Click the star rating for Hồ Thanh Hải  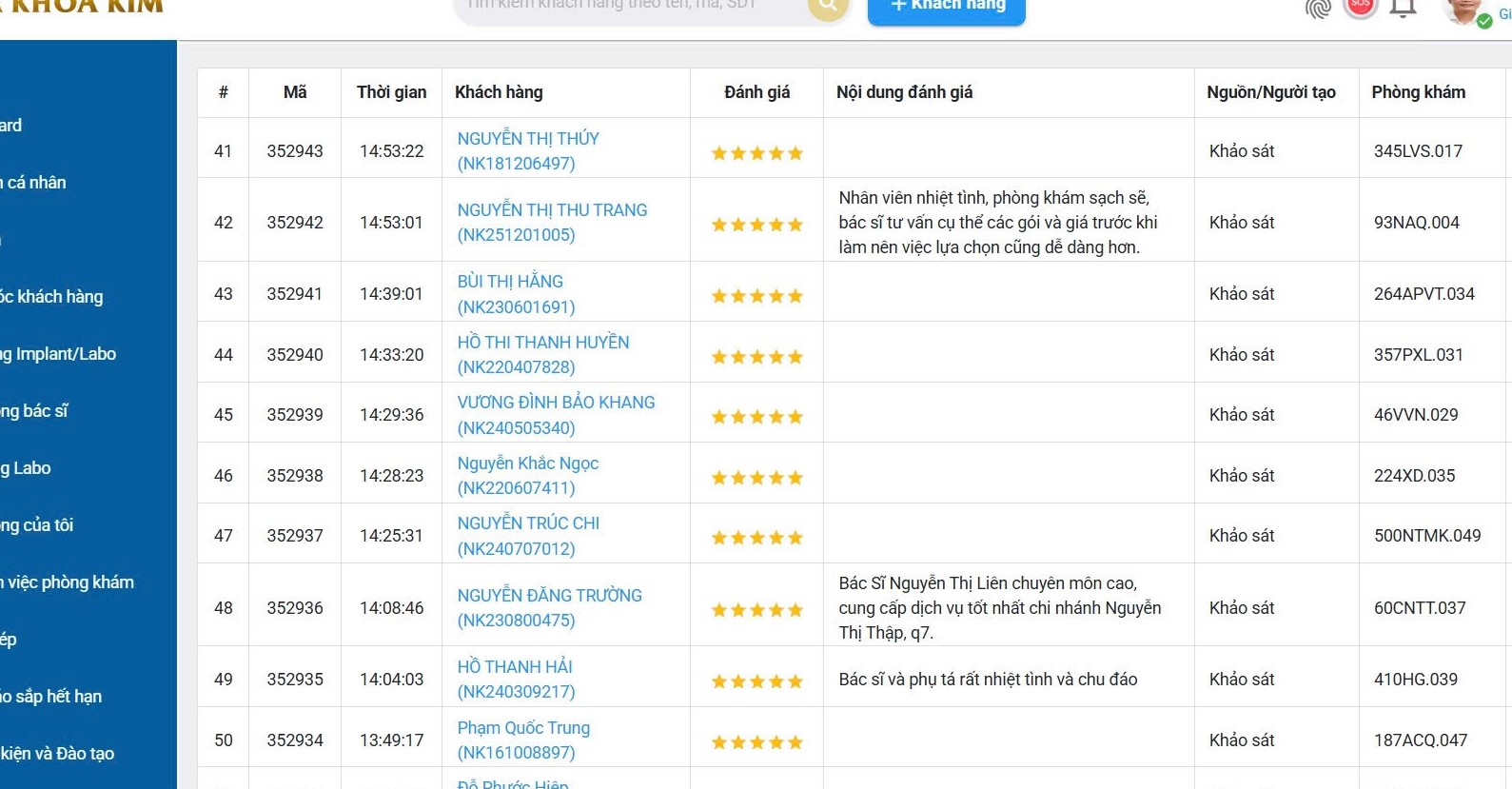click(756, 681)
